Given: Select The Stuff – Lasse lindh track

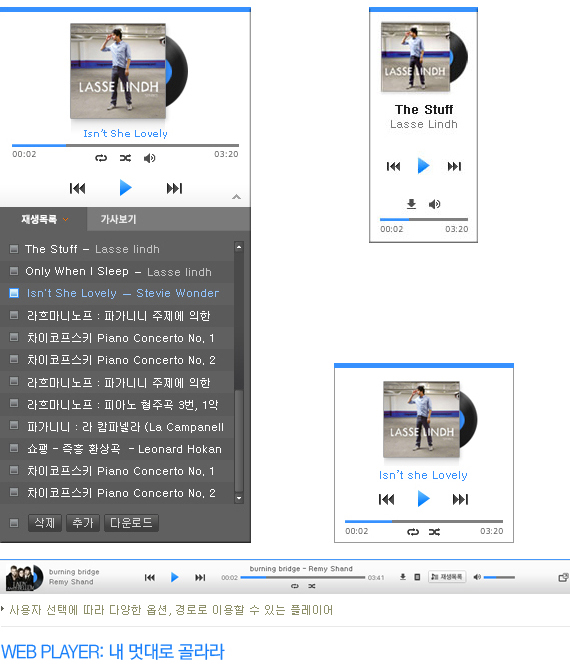Looking at the screenshot, I should point(92,249).
